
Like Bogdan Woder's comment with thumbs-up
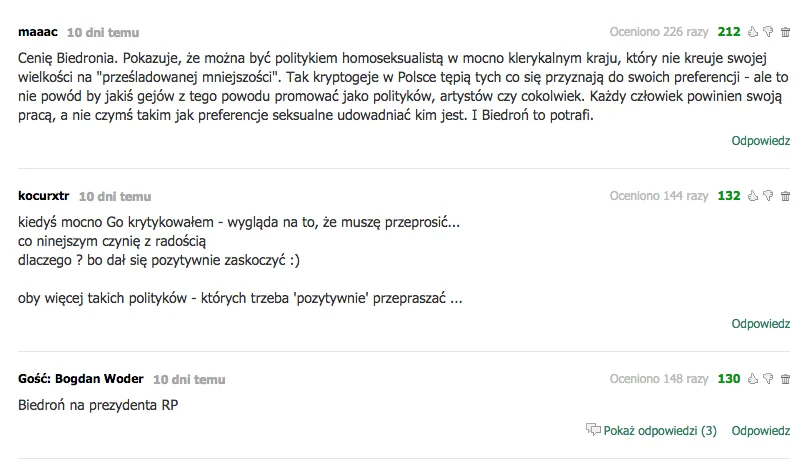coord(753,379)
